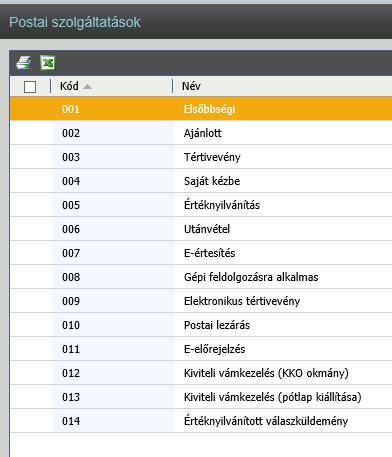Select Gépi feldolgozásra alkalmas entry
Image resolution: width=392 pixels, height=457 pixels.
coord(251,277)
